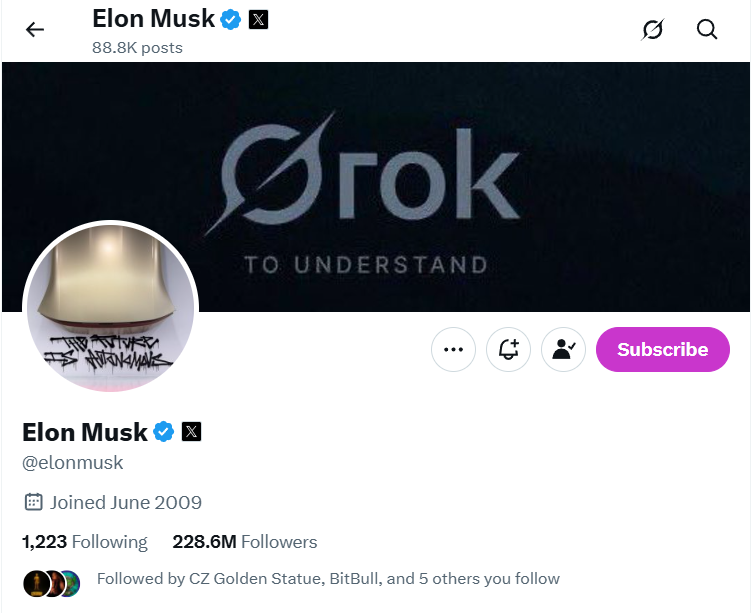751x613 pixels.
Task: Toggle the following person-check button
Action: coord(563,350)
